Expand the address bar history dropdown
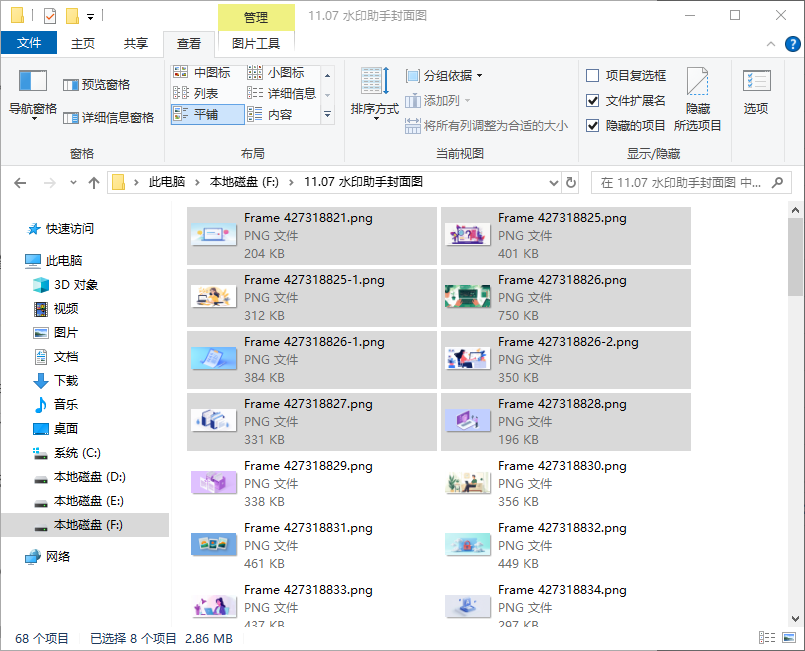The height and width of the screenshot is (651, 805). (x=553, y=183)
